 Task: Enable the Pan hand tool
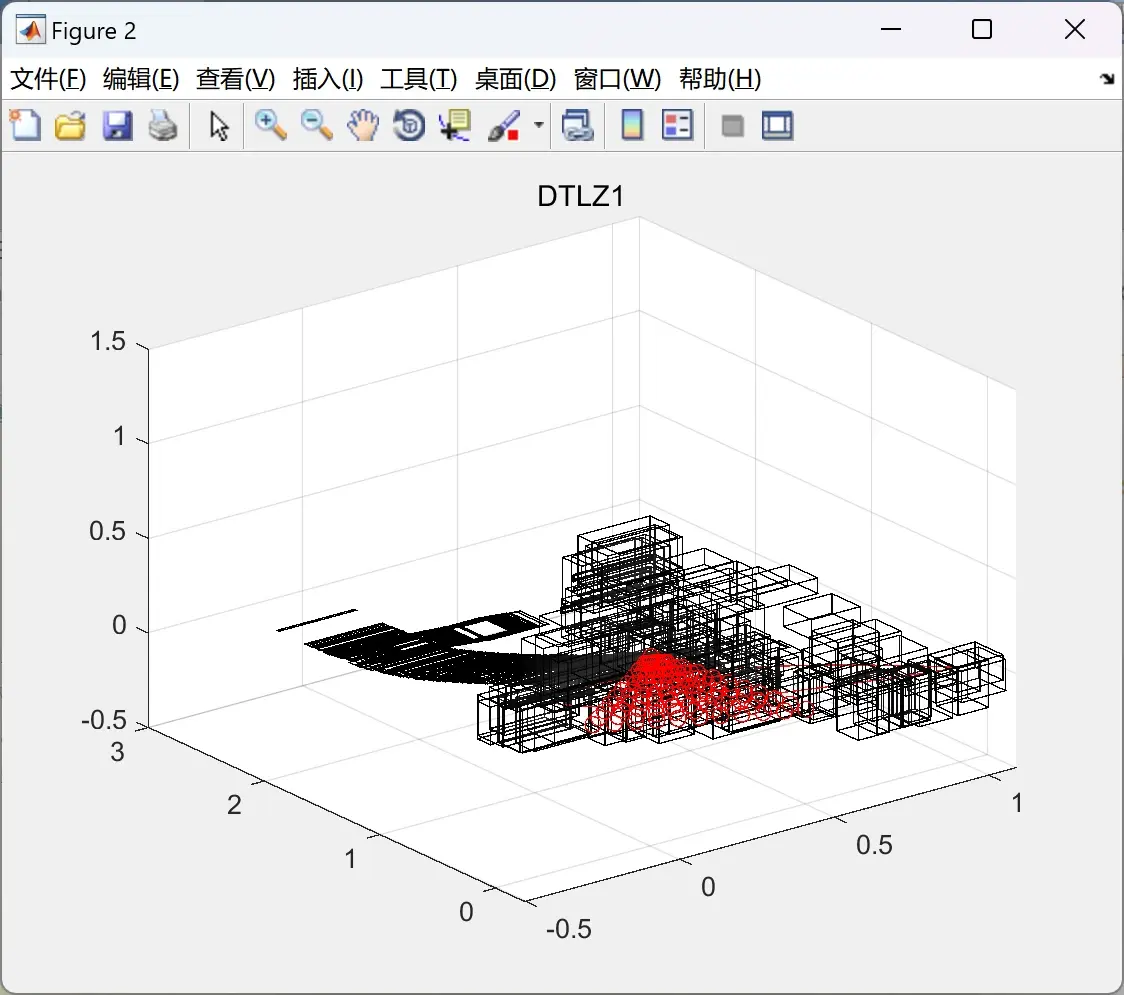click(x=363, y=126)
